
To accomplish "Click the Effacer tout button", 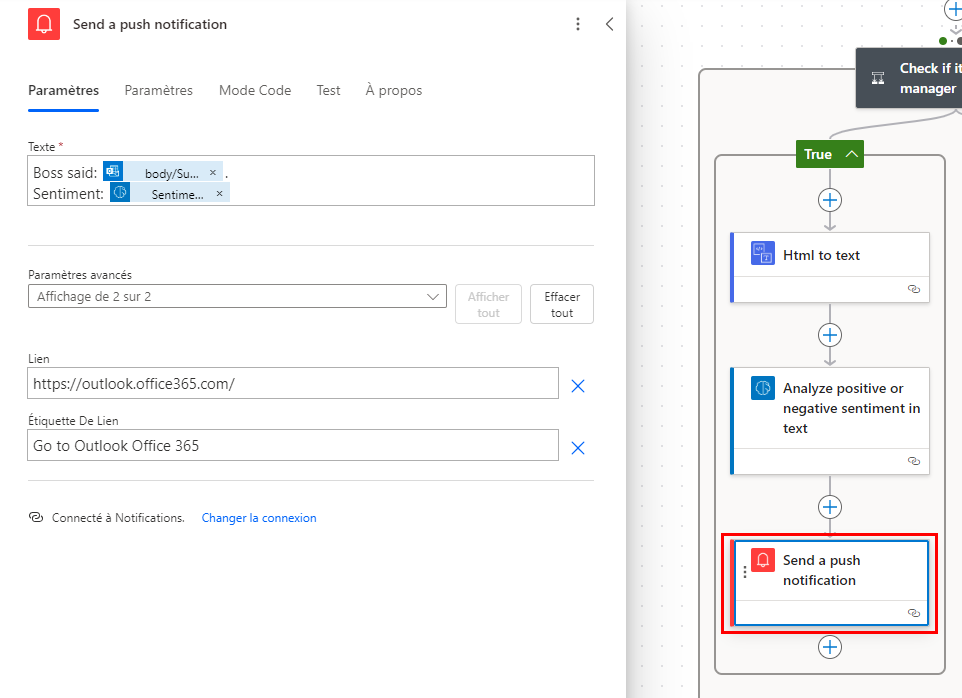I will click(x=561, y=304).
